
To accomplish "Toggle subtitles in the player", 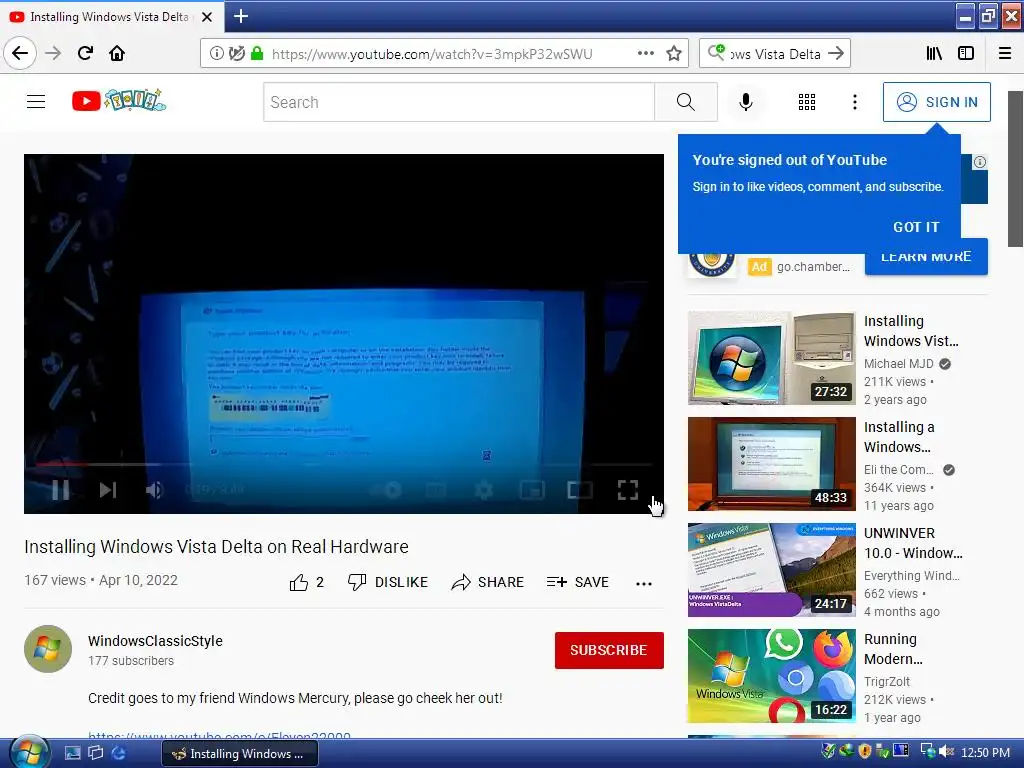I will 436,490.
